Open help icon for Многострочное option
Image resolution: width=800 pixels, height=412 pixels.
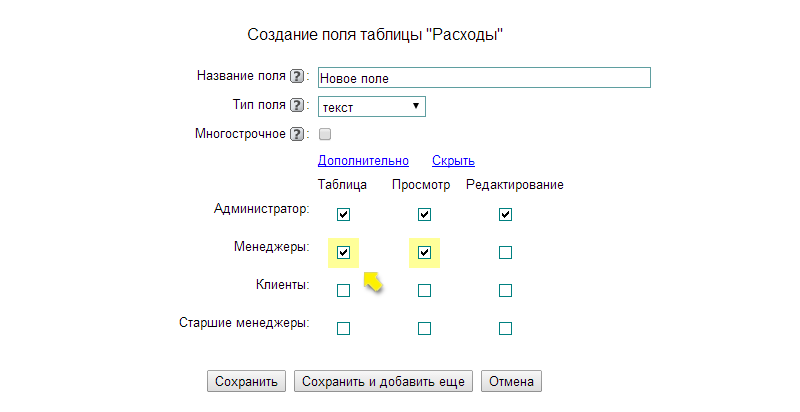pos(296,134)
